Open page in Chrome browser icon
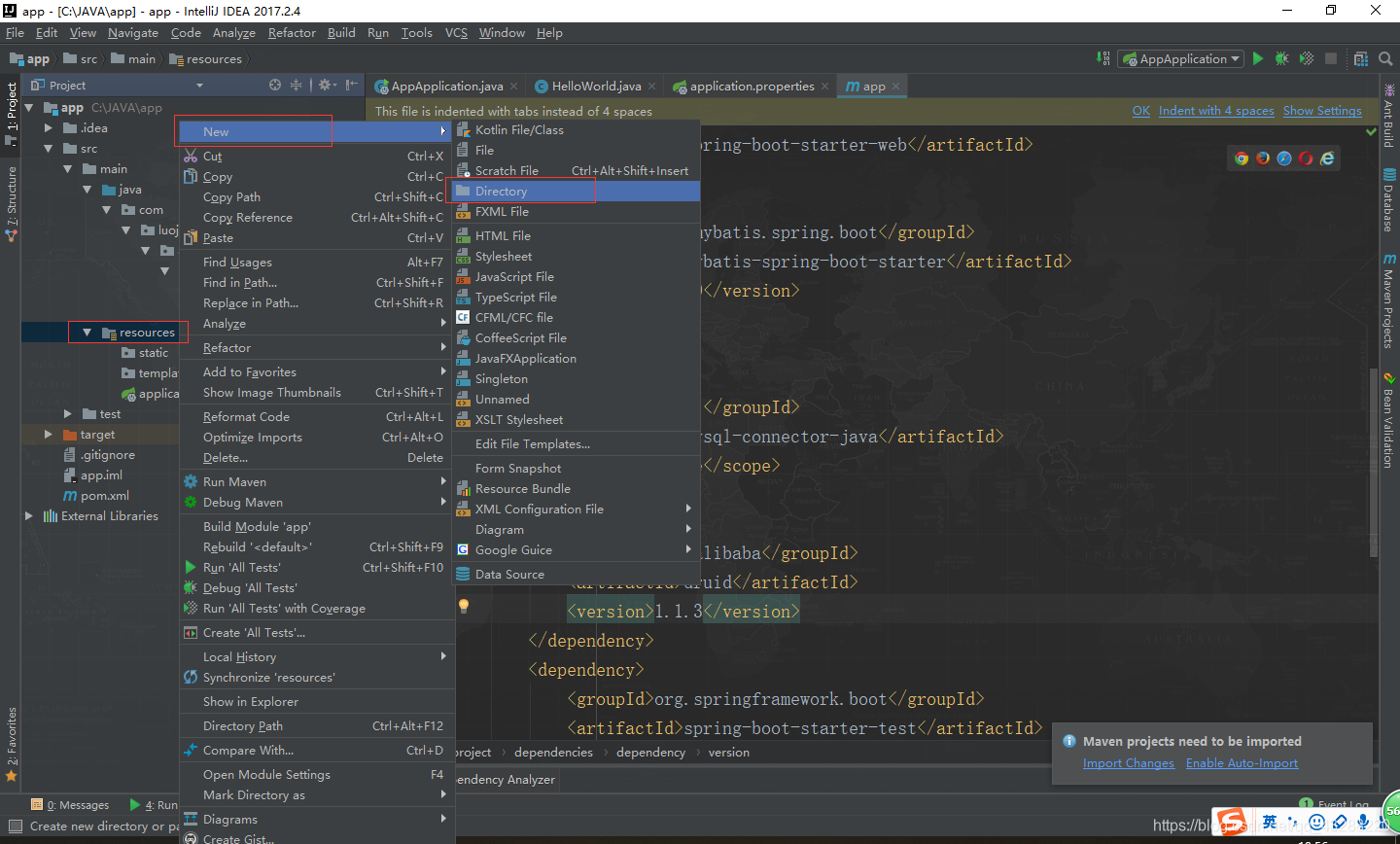The width and height of the screenshot is (1400, 844). point(1242,158)
